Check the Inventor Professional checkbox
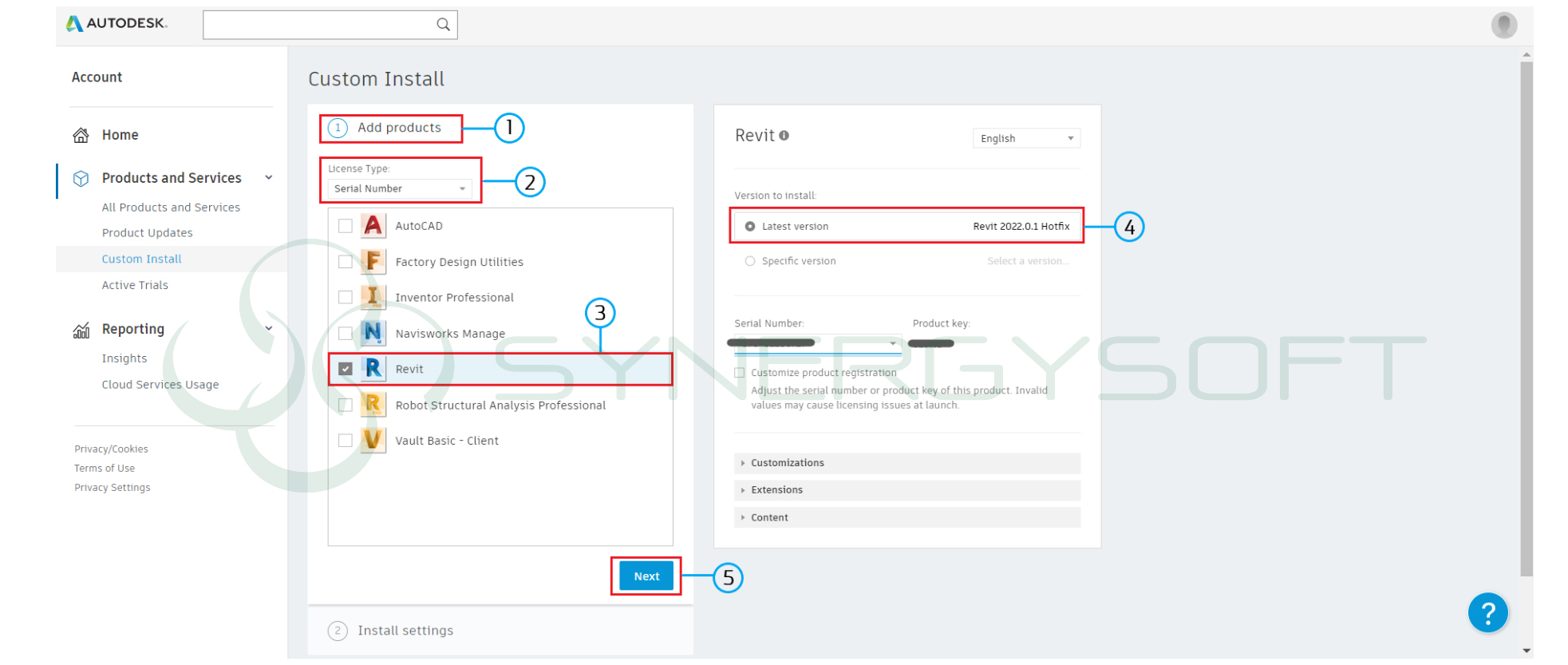Image resolution: width=1568 pixels, height=665 pixels. [x=346, y=297]
